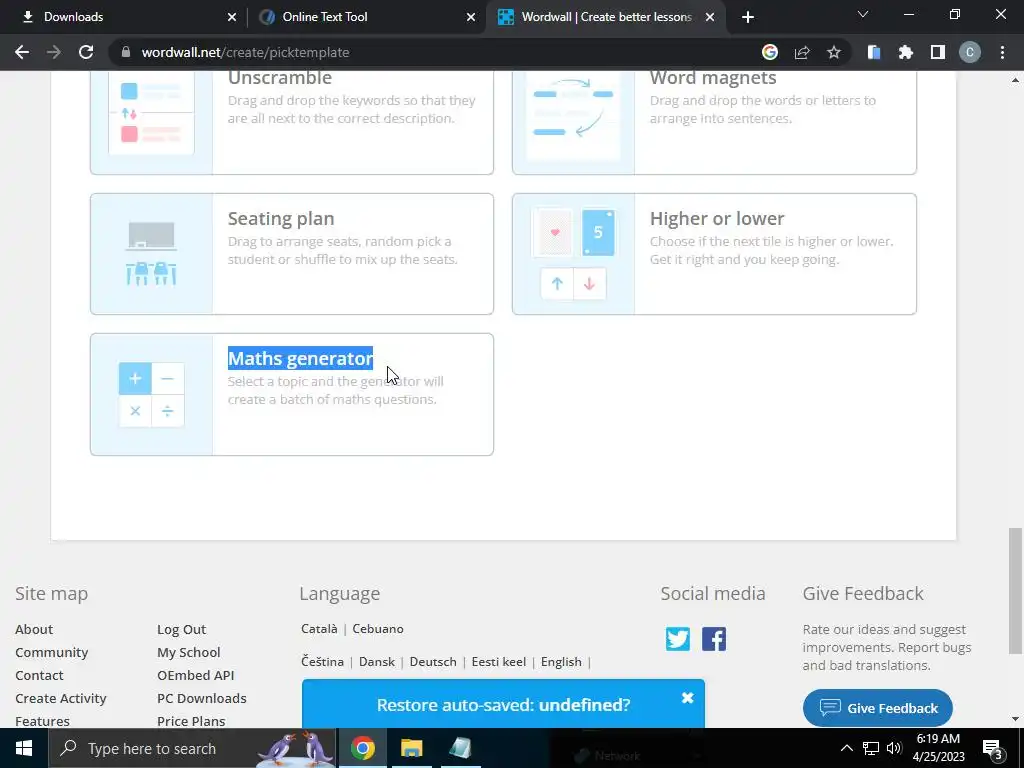Click the volume speaker tray icon
The width and height of the screenshot is (1024, 768).
(894, 748)
